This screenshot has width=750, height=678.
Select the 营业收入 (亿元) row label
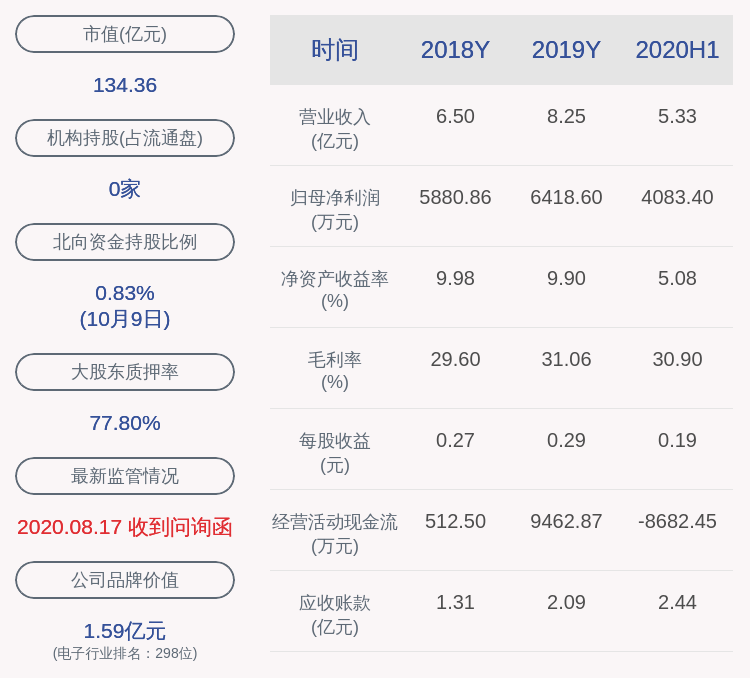(335, 129)
